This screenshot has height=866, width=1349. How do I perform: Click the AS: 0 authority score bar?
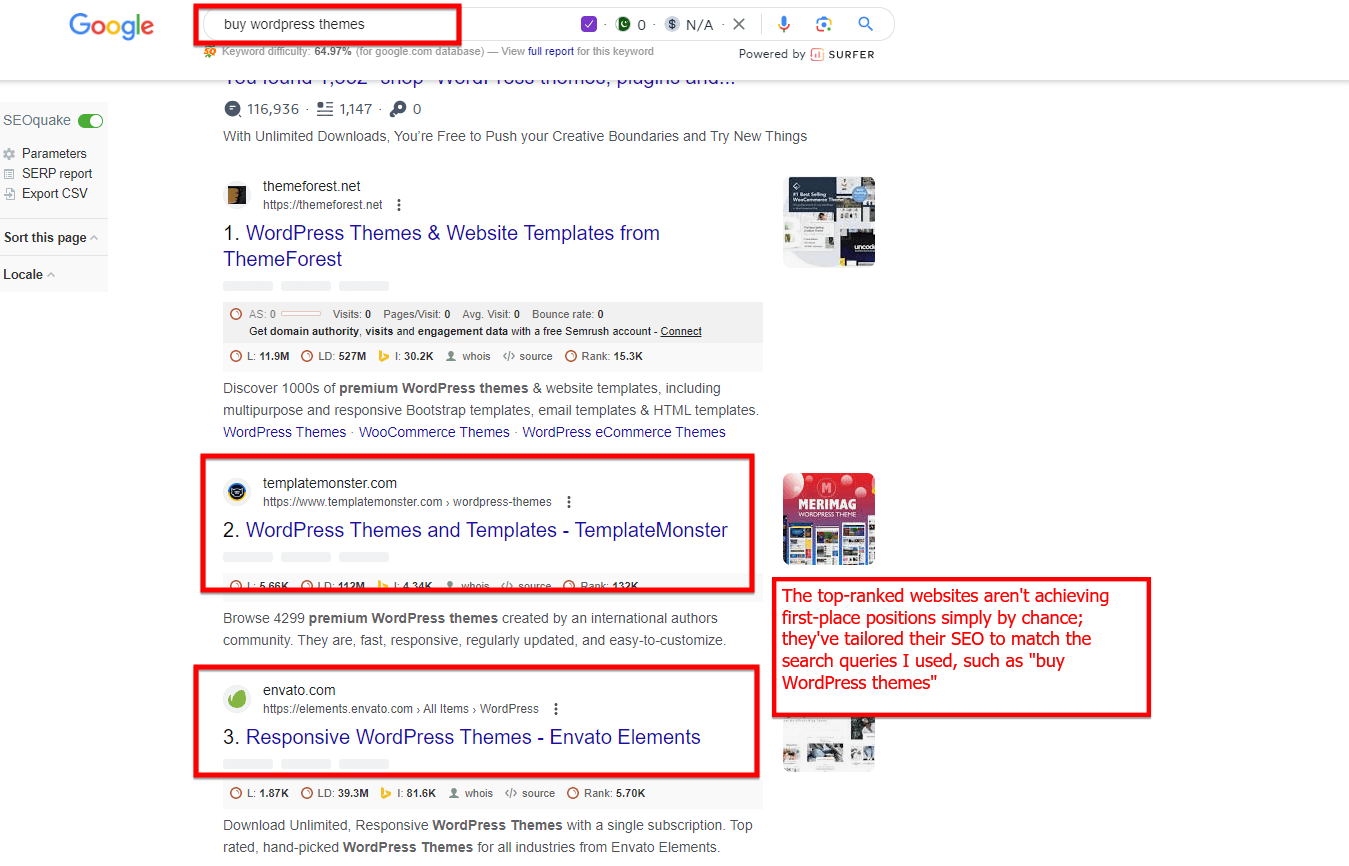click(x=300, y=314)
